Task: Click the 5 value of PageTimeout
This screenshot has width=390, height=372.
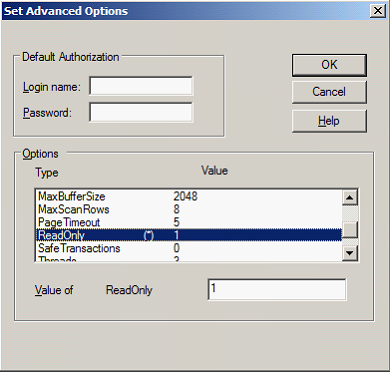Action: tap(176, 222)
